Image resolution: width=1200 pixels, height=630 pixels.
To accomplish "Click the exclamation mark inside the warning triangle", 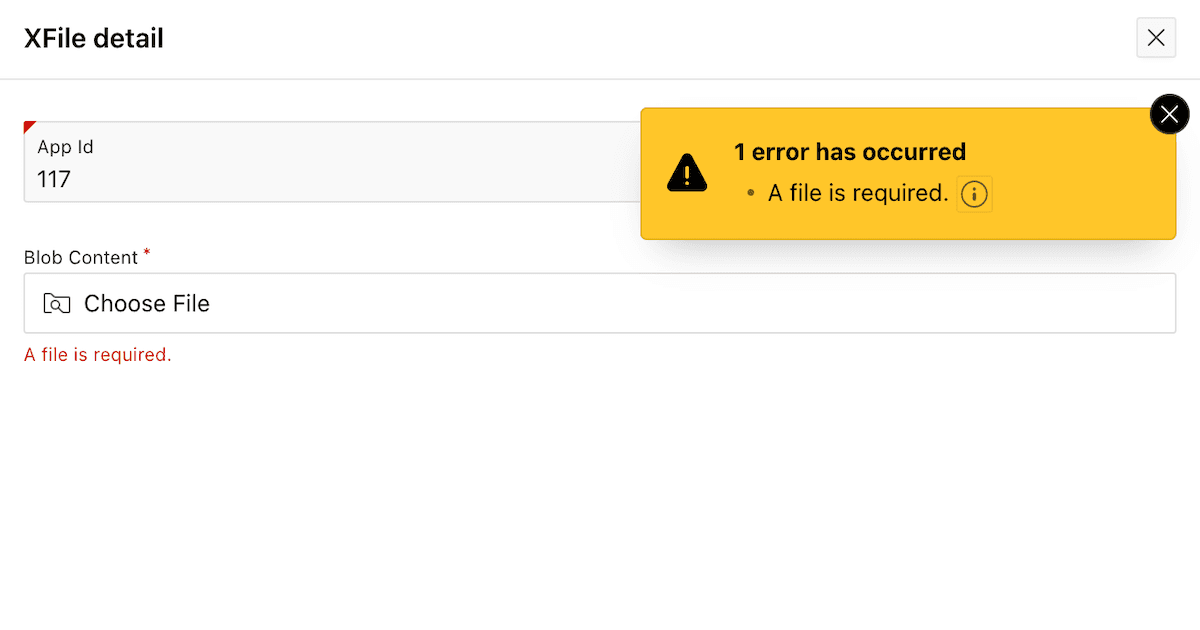I will [x=686, y=174].
